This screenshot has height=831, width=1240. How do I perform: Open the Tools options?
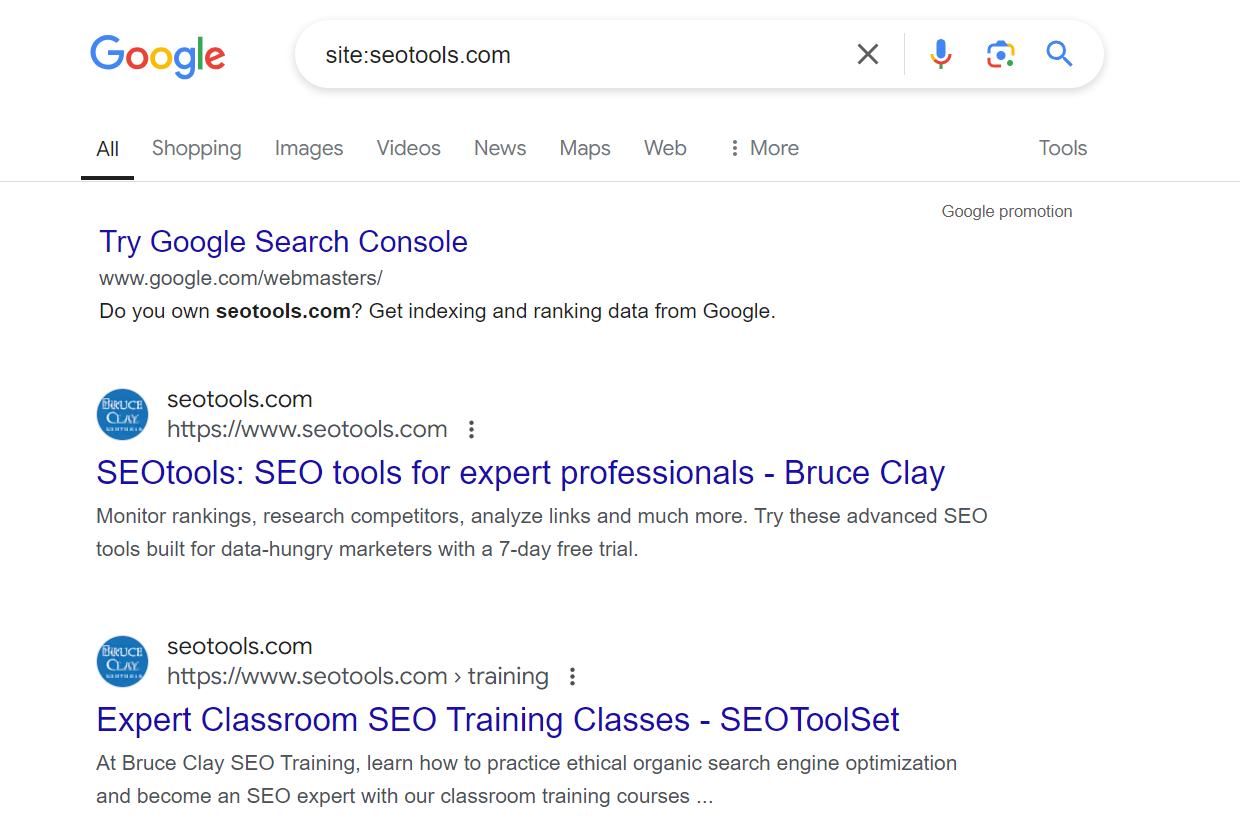(1062, 148)
